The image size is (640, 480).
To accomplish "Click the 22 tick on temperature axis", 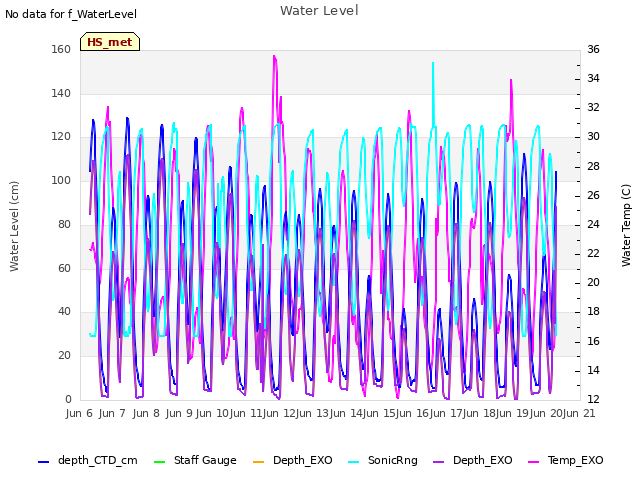I will 593,253.
